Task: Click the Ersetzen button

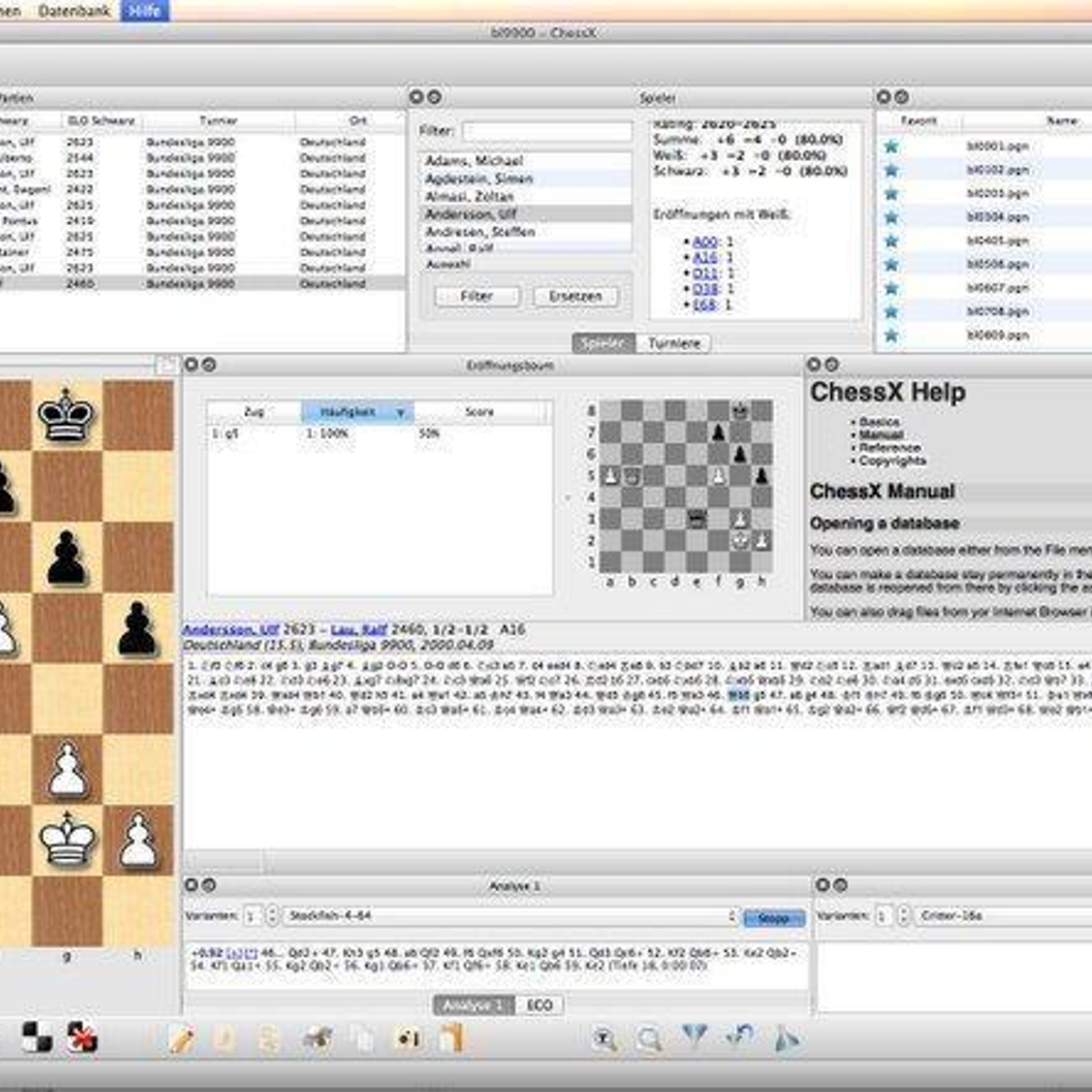Action: tap(575, 297)
